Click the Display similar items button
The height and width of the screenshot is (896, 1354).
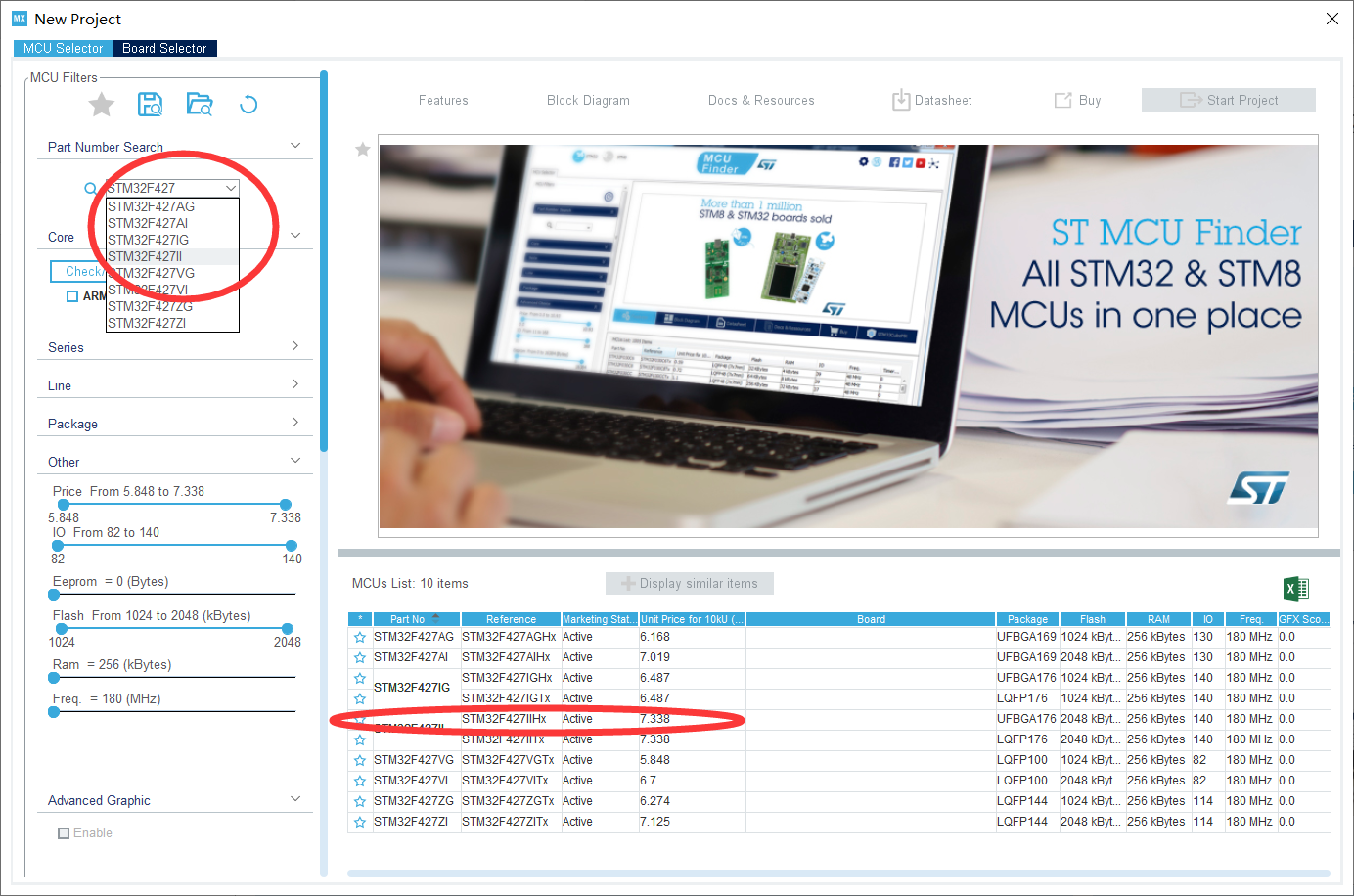tap(690, 583)
